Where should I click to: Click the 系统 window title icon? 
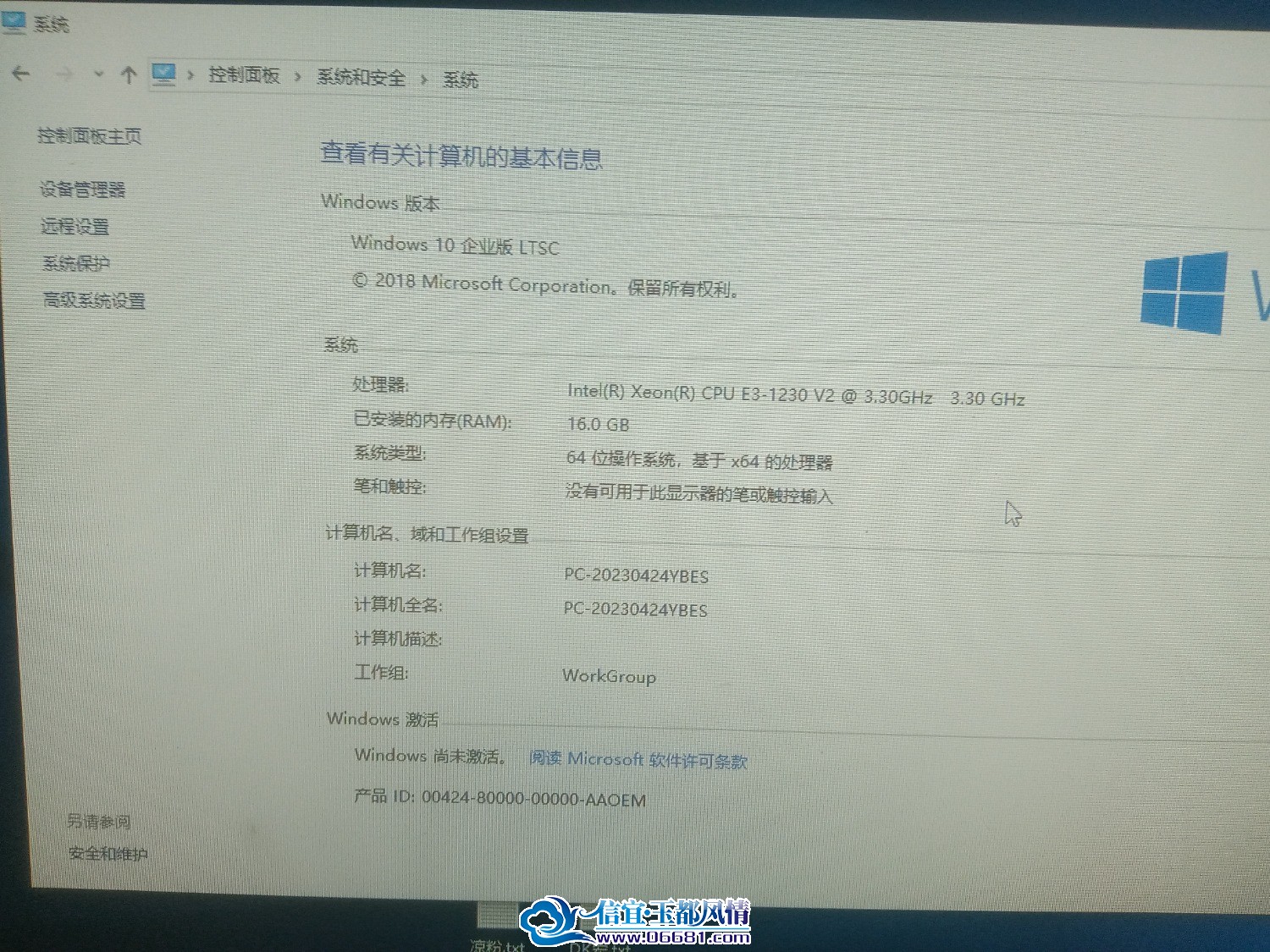click(14, 21)
